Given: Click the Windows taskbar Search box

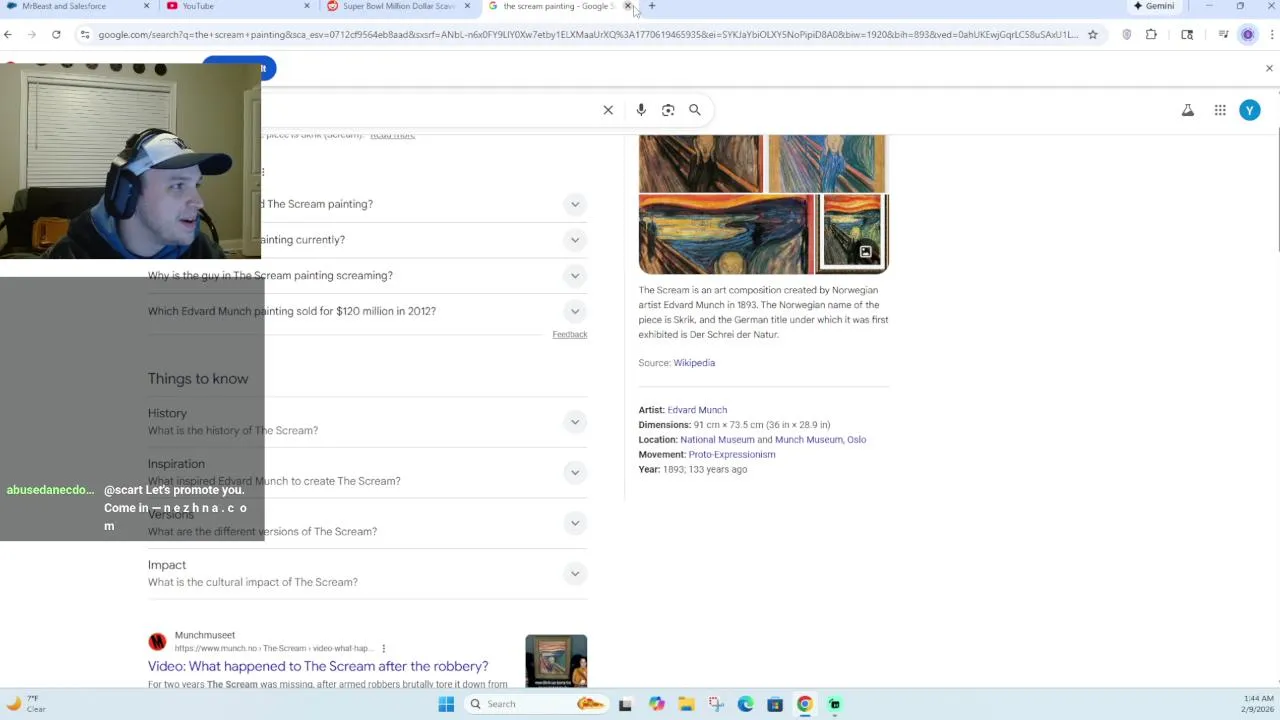Looking at the screenshot, I should tap(534, 704).
